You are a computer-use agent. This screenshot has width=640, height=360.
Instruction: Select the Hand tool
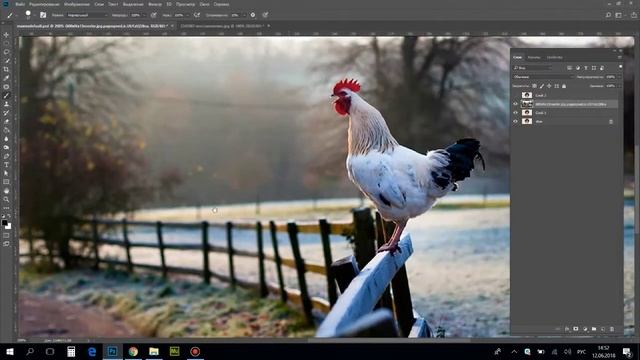pyautogui.click(x=6, y=191)
